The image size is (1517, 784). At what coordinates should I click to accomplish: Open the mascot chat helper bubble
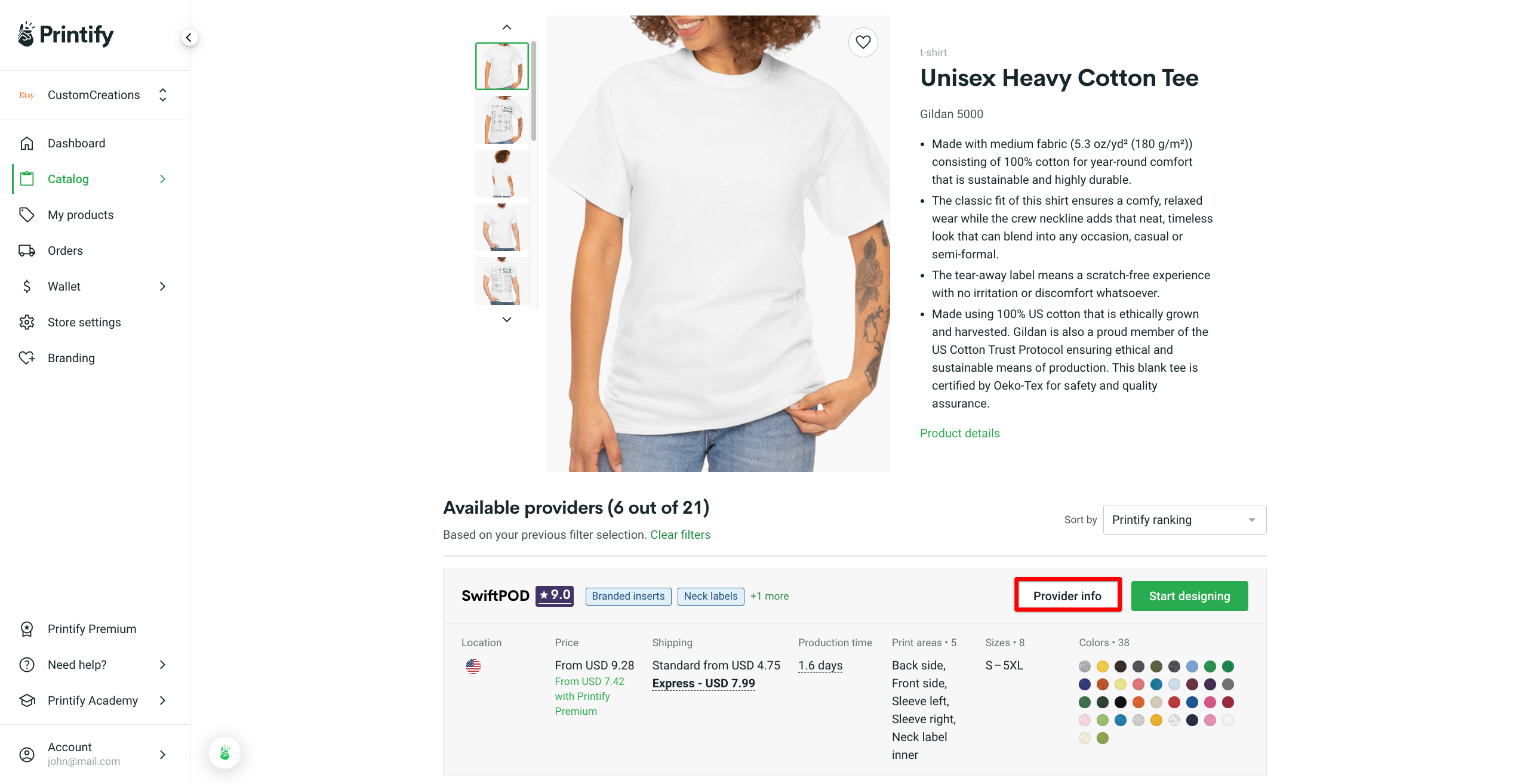[224, 753]
